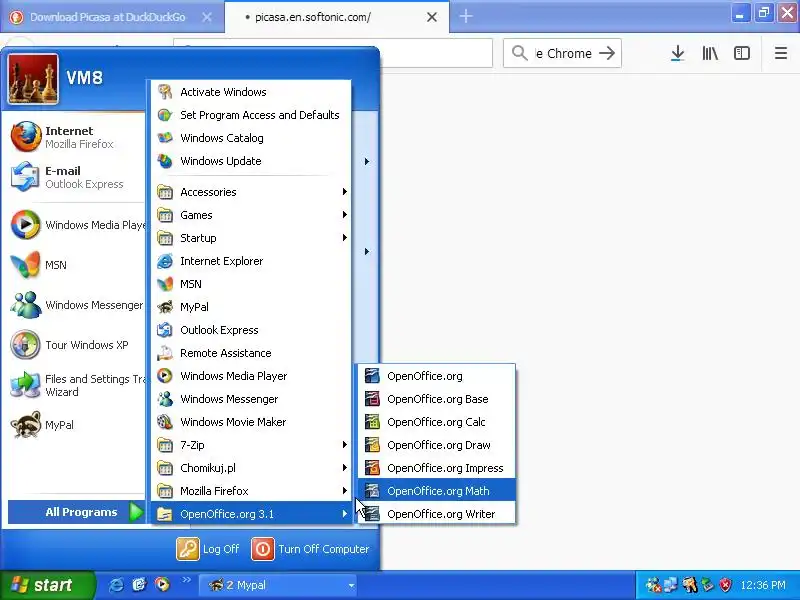Open a new browser tab

pyautogui.click(x=466, y=16)
